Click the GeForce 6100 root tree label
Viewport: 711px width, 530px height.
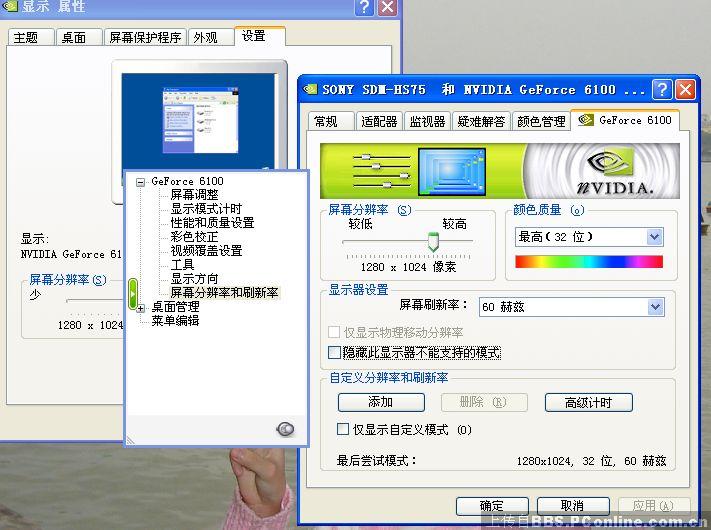point(187,181)
